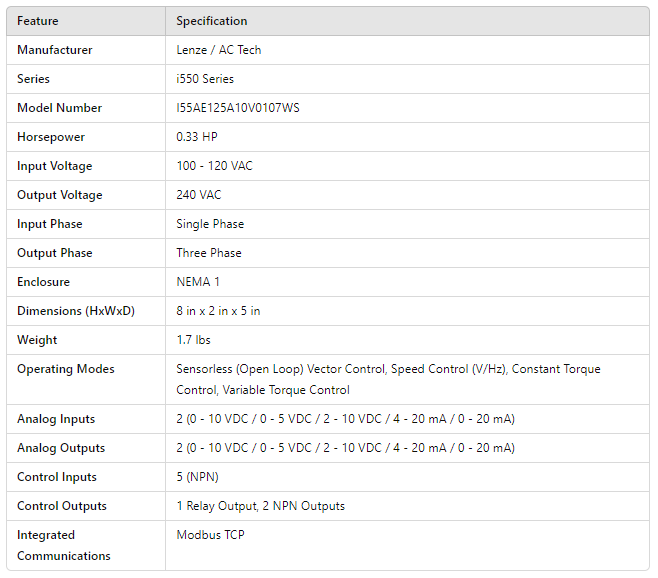Select the 5 (NPN) control inputs value
658x578 pixels.
click(x=199, y=477)
